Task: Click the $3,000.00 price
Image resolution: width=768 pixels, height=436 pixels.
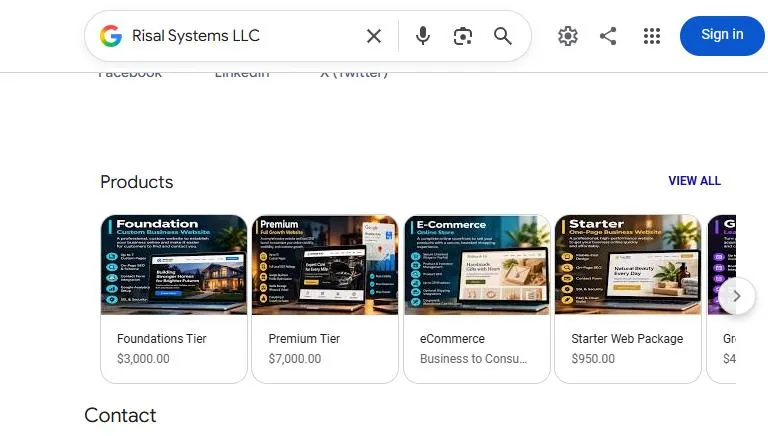Action: click(x=143, y=359)
